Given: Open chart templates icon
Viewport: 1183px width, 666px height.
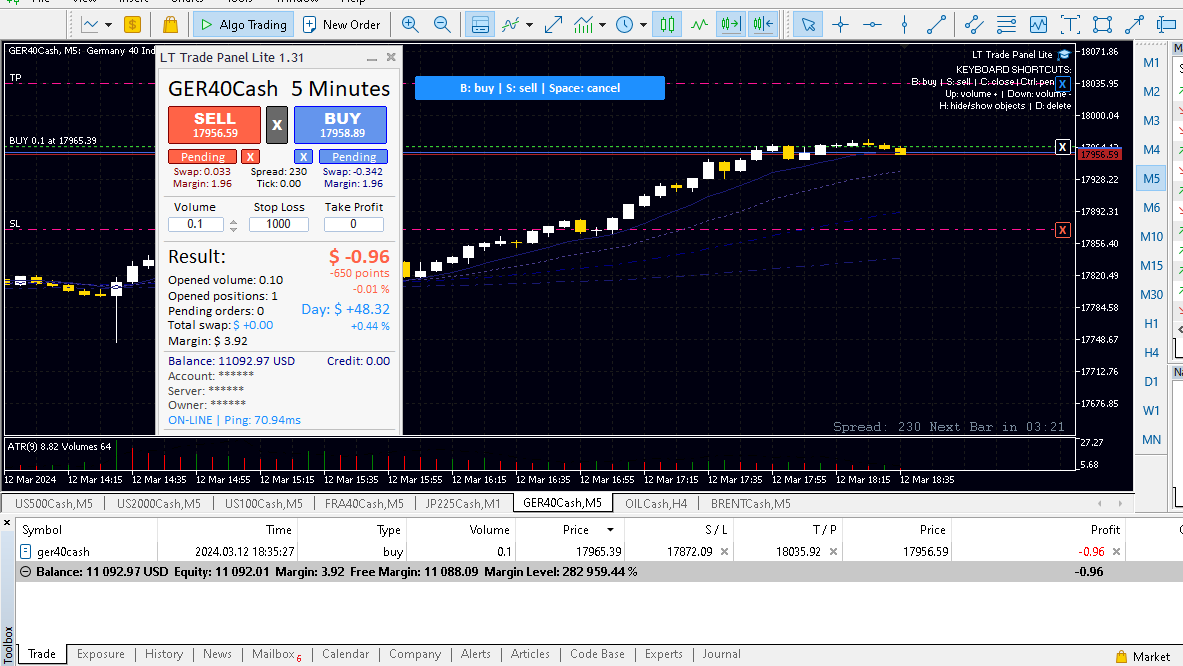Looking at the screenshot, I should 583,25.
